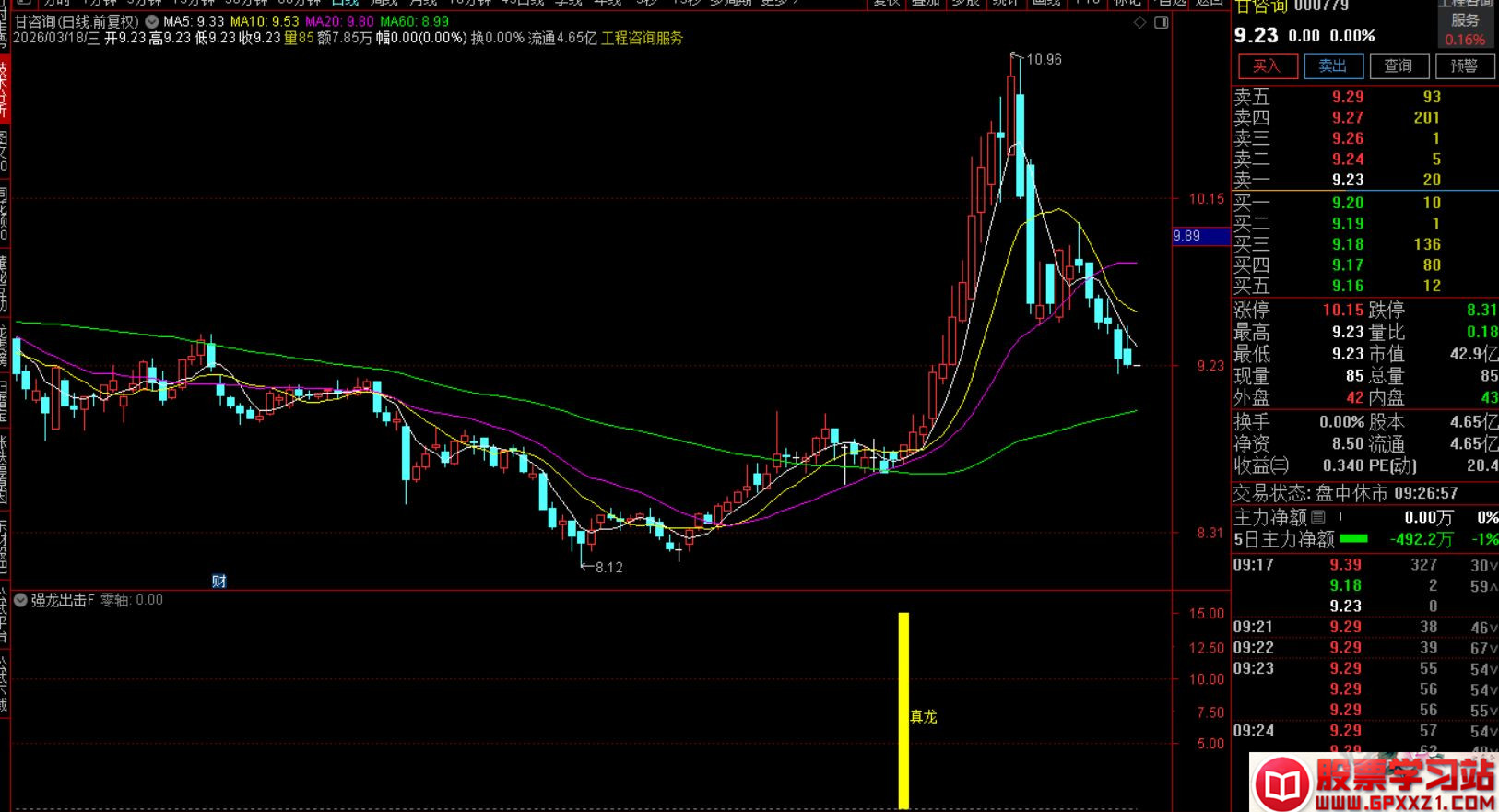Image resolution: width=1499 pixels, height=812 pixels.
Task: Click the 净资 8.50 value
Action: 1348,444
